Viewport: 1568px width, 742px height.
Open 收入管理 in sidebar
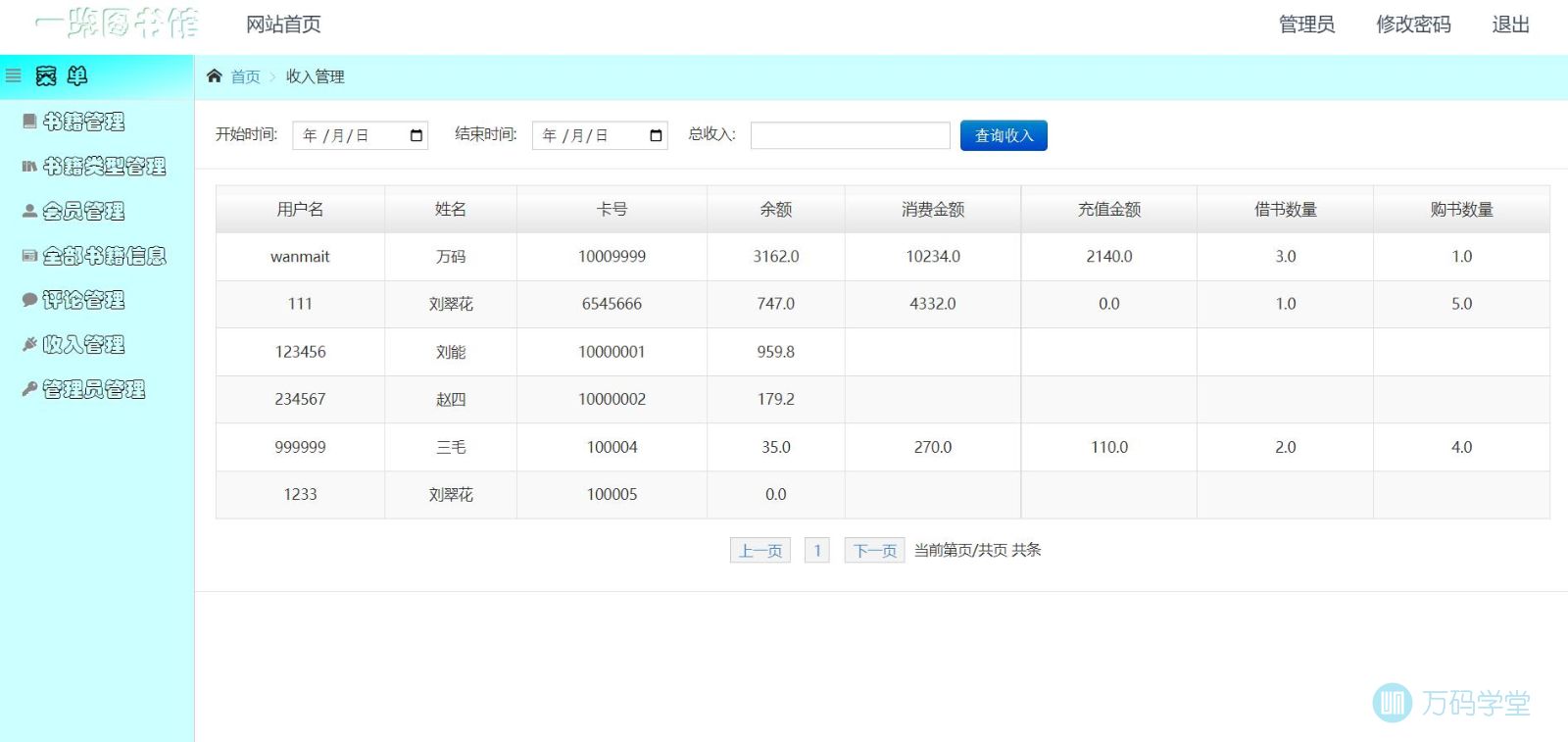[x=83, y=344]
